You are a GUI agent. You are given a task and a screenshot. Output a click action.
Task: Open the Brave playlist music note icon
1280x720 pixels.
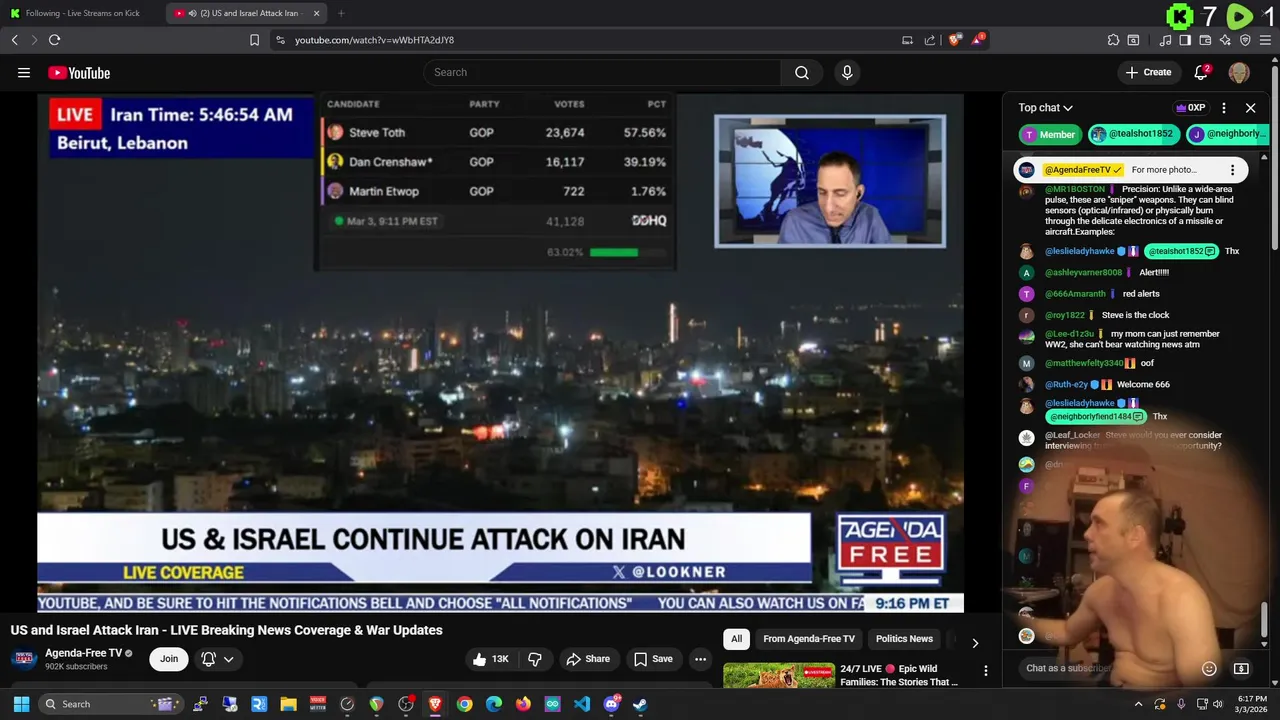tap(1165, 40)
